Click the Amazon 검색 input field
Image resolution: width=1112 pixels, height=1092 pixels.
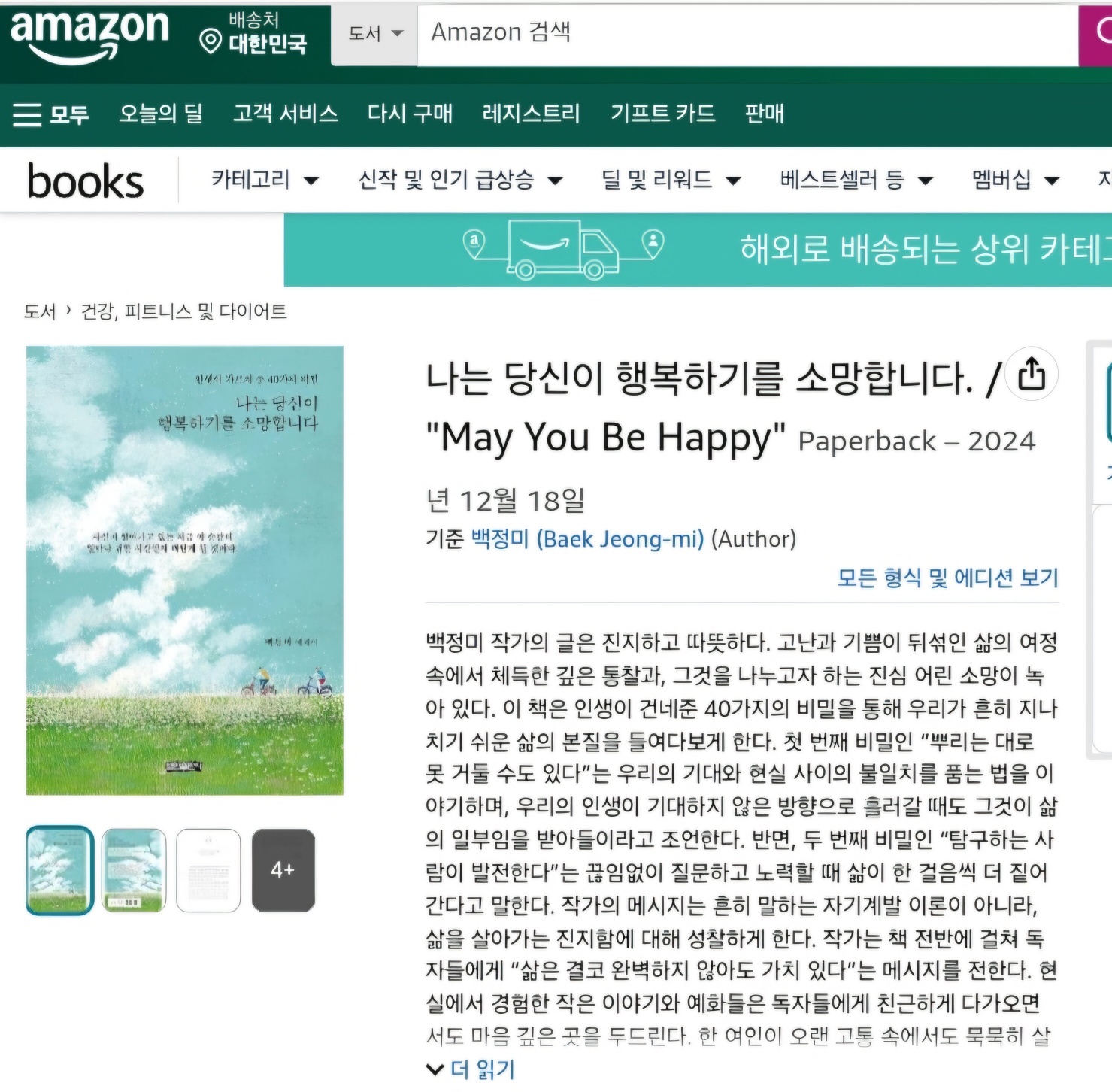[748, 35]
